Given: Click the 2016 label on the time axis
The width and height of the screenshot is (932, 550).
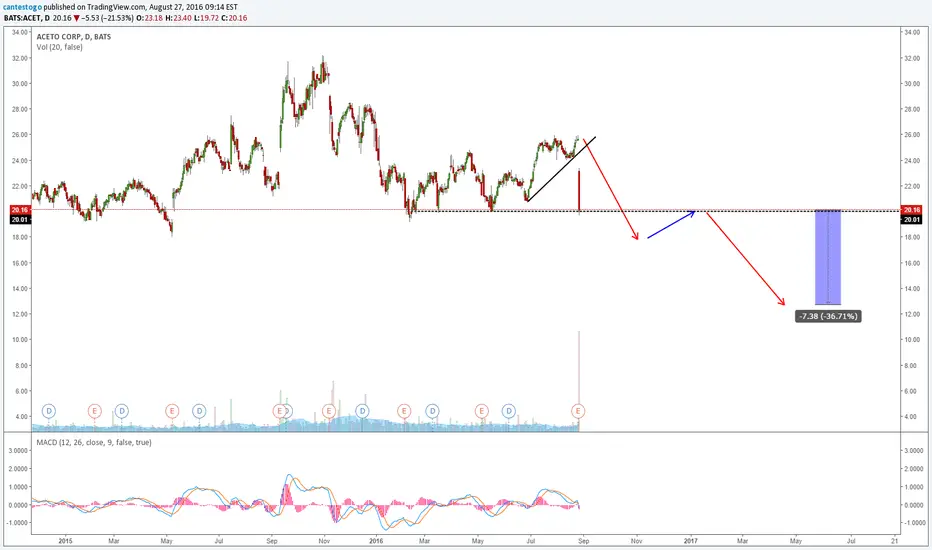Looking at the screenshot, I should click(x=376, y=541).
